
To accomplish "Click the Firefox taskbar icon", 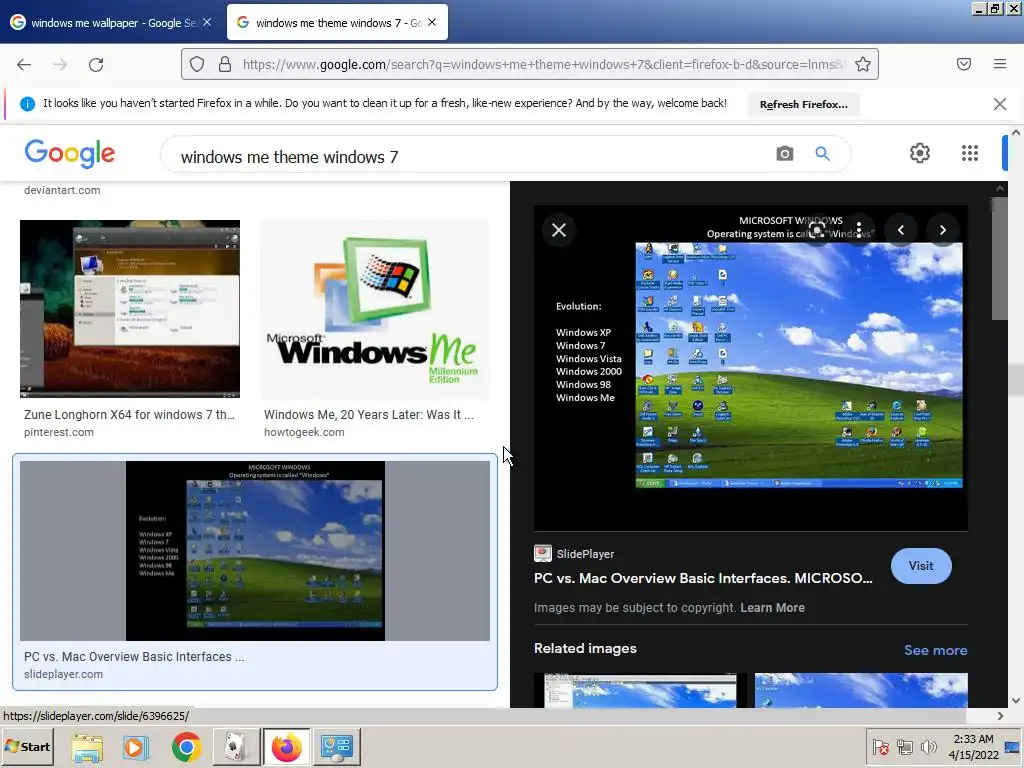I will (286, 747).
